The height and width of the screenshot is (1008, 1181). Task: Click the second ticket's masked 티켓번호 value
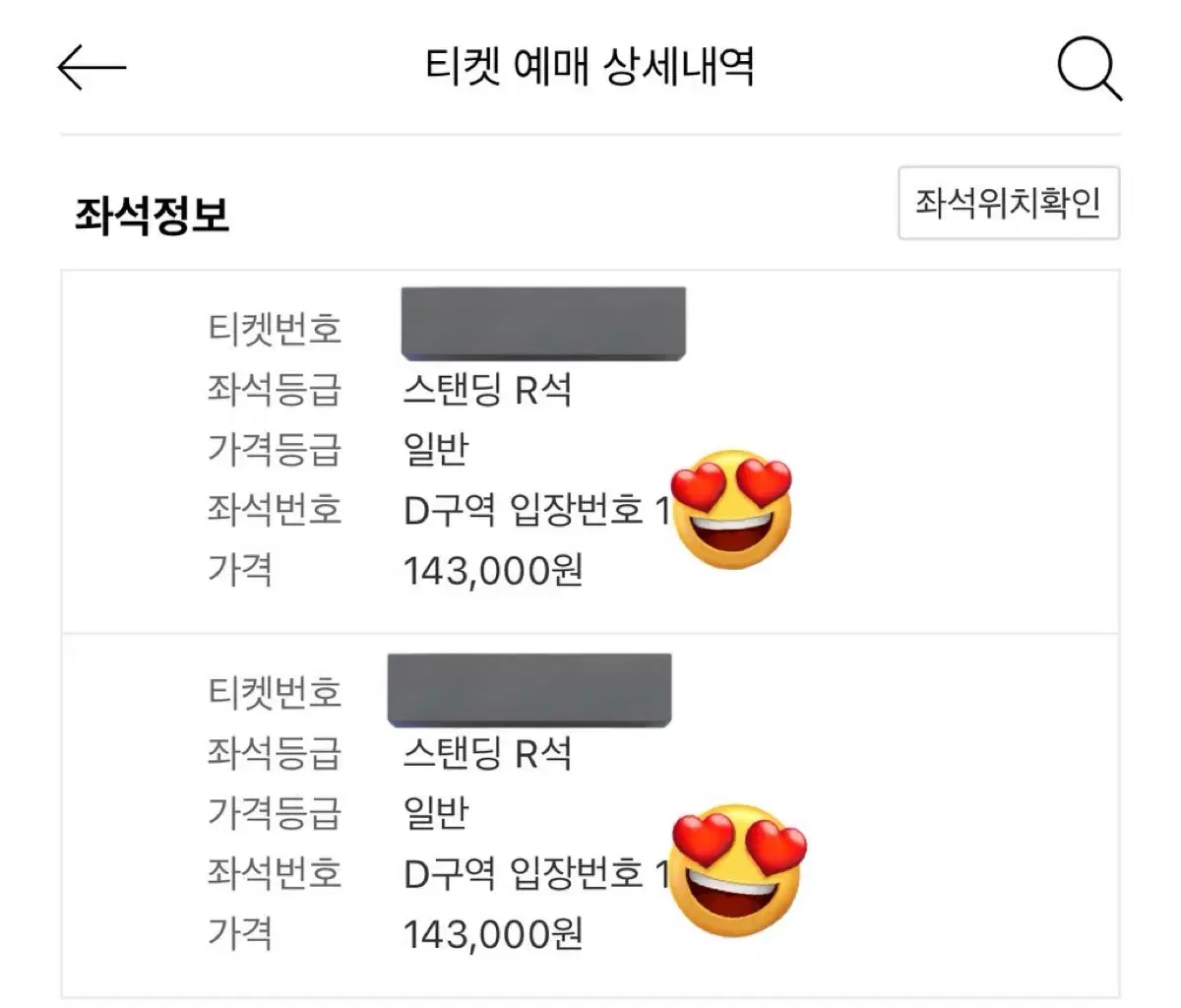[529, 690]
